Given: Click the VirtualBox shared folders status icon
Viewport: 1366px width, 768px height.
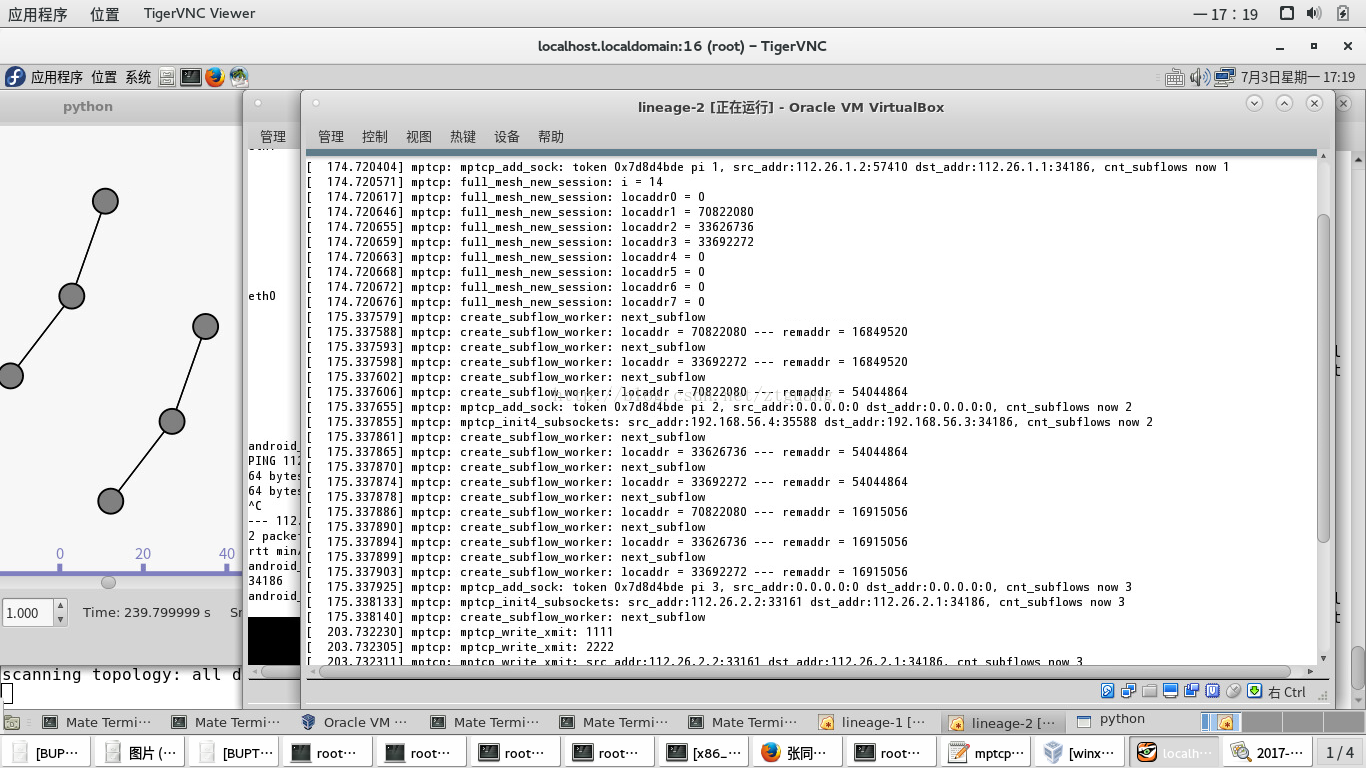Looking at the screenshot, I should (1150, 691).
